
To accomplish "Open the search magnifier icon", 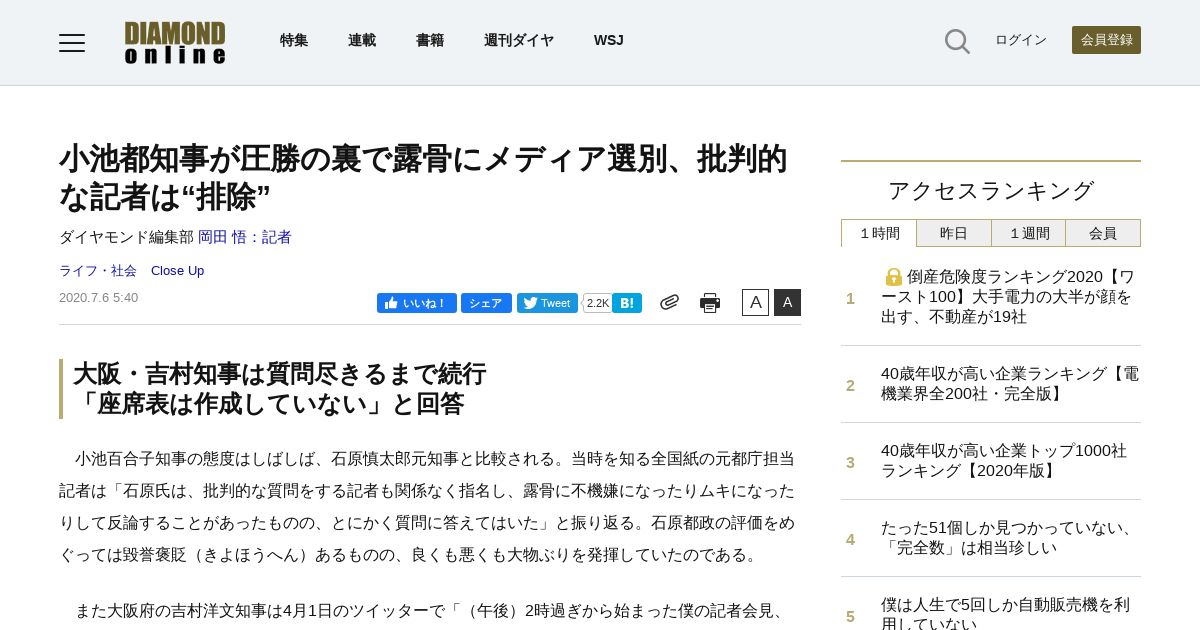I will pos(957,41).
